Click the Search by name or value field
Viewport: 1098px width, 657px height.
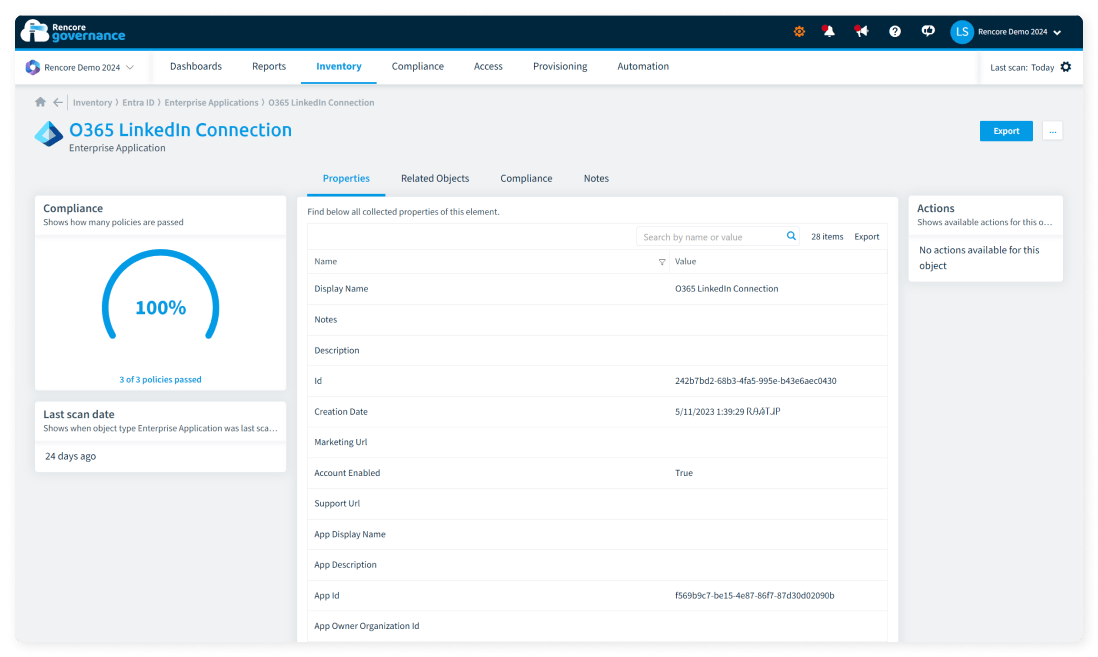[711, 237]
